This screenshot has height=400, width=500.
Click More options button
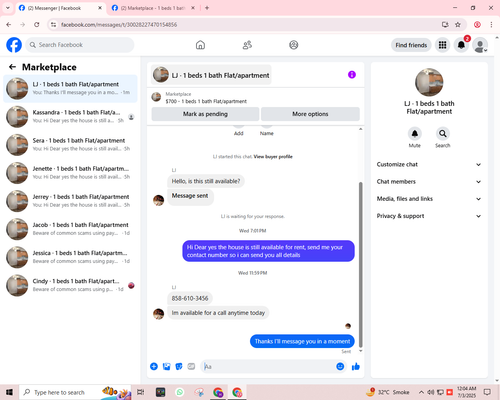(310, 114)
